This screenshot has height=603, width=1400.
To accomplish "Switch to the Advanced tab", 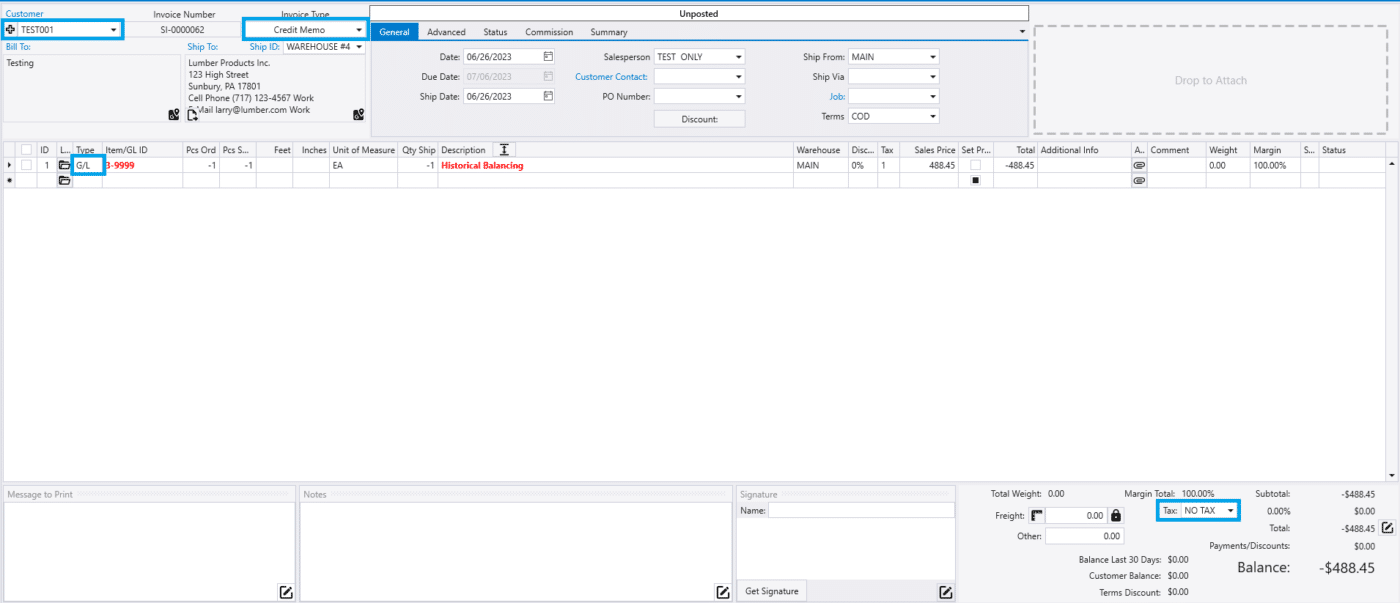I will (x=446, y=32).
